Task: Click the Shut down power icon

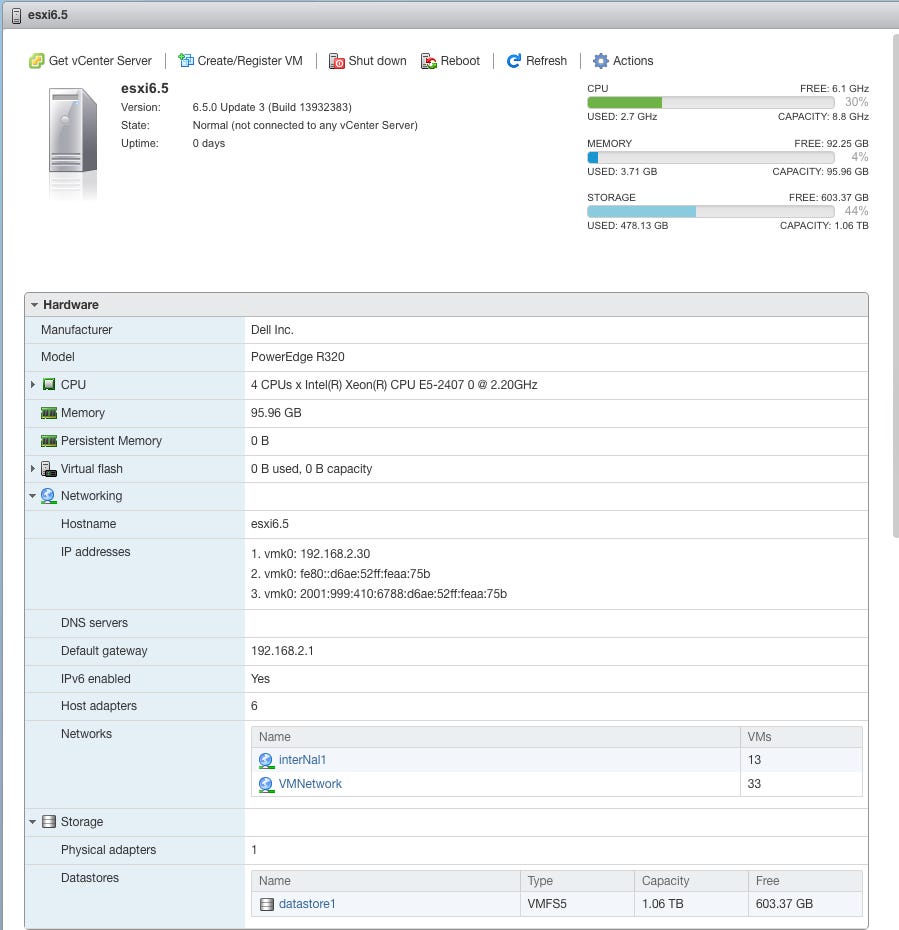Action: coord(336,61)
